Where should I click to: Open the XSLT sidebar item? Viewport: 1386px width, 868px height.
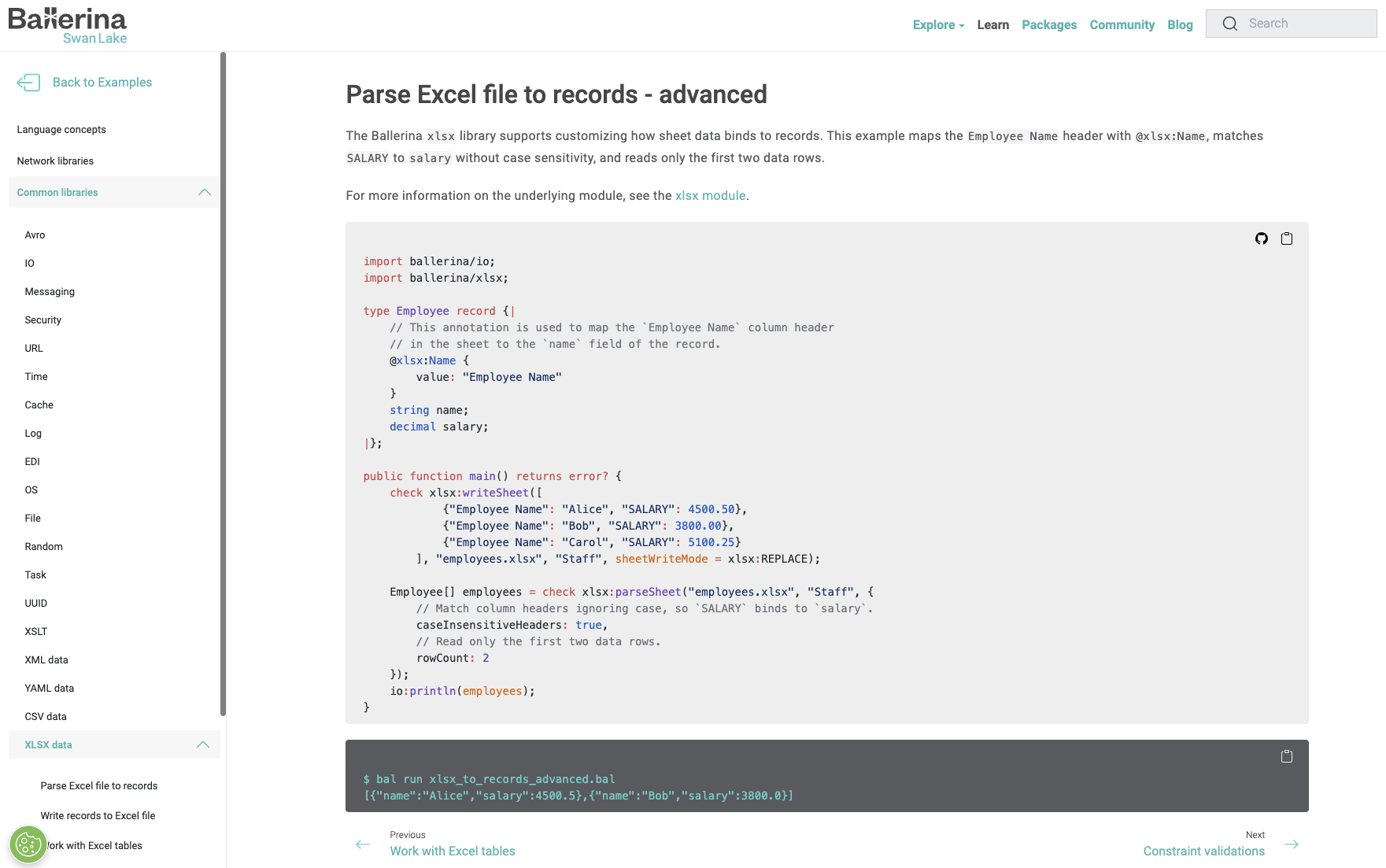[36, 631]
